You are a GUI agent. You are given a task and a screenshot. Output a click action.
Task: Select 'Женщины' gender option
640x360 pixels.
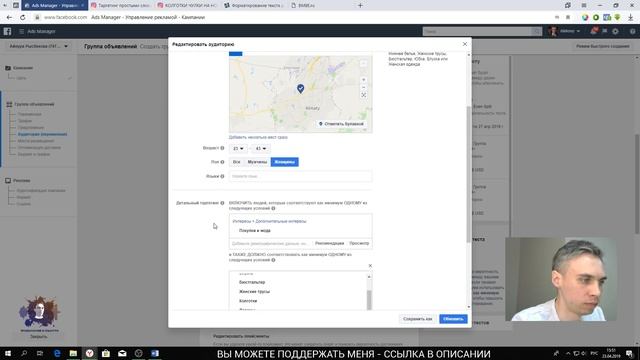coord(284,162)
